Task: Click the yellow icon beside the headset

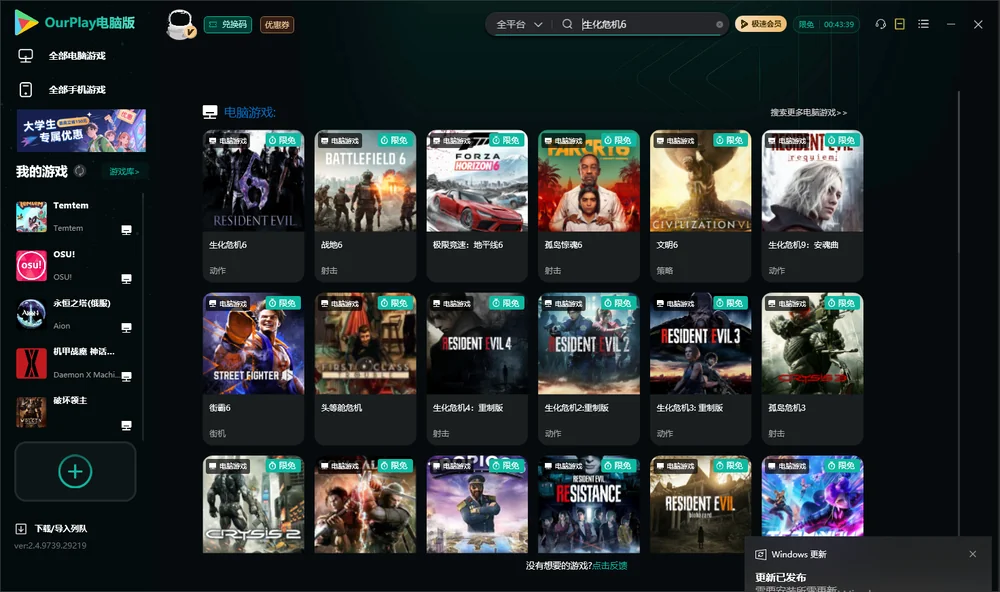Action: tap(900, 24)
